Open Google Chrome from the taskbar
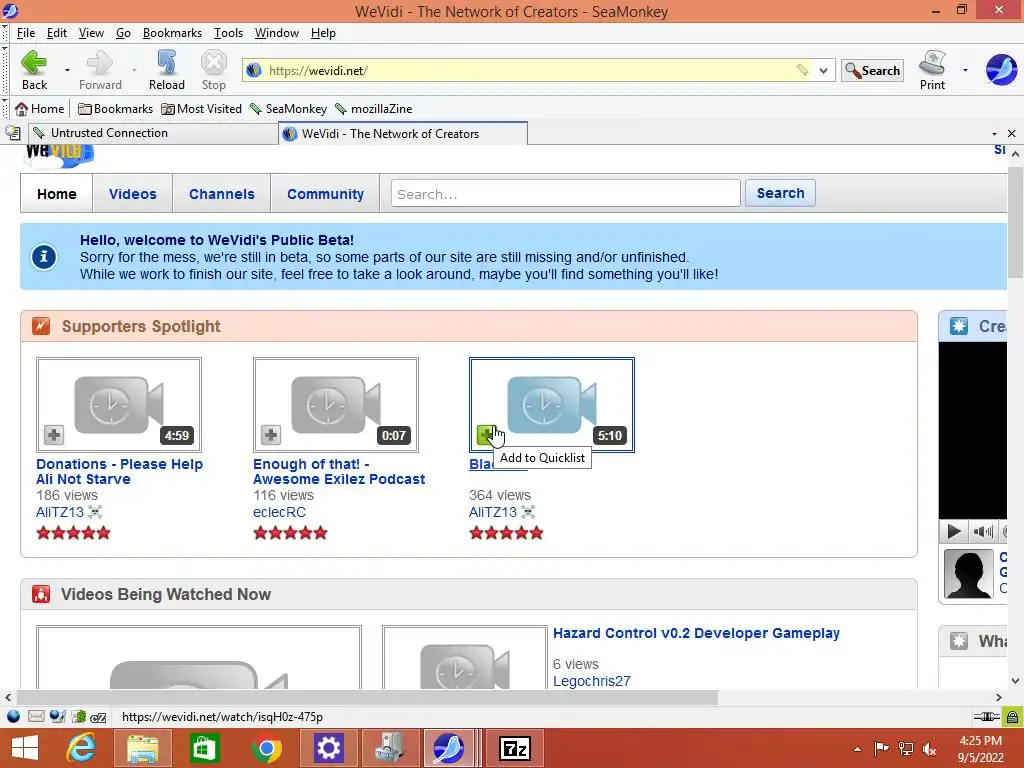1024x768 pixels. click(266, 748)
